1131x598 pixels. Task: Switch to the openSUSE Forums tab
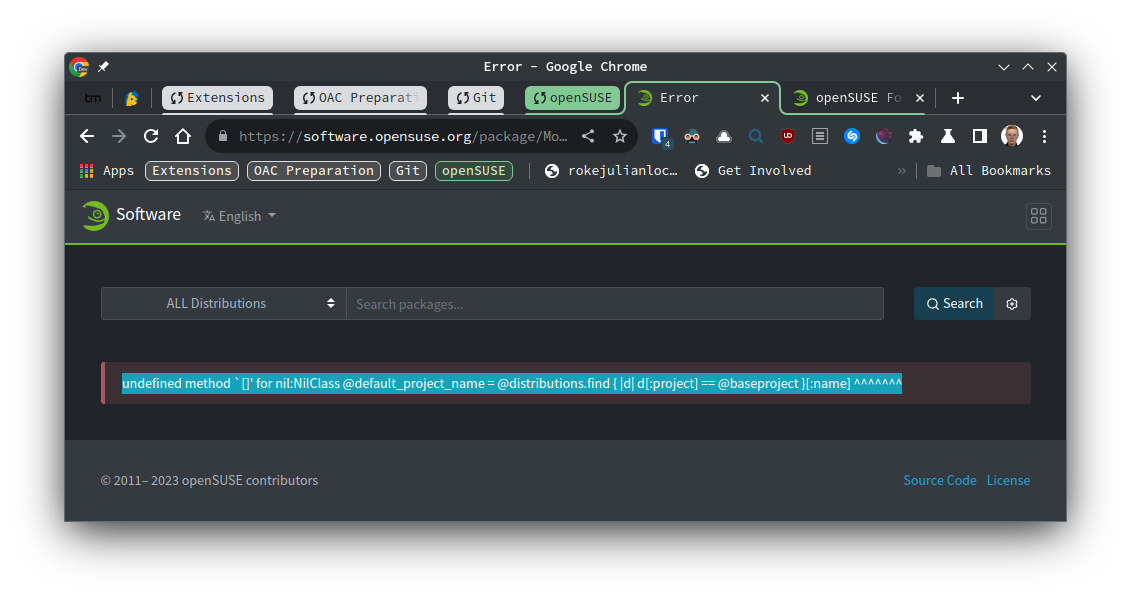848,98
